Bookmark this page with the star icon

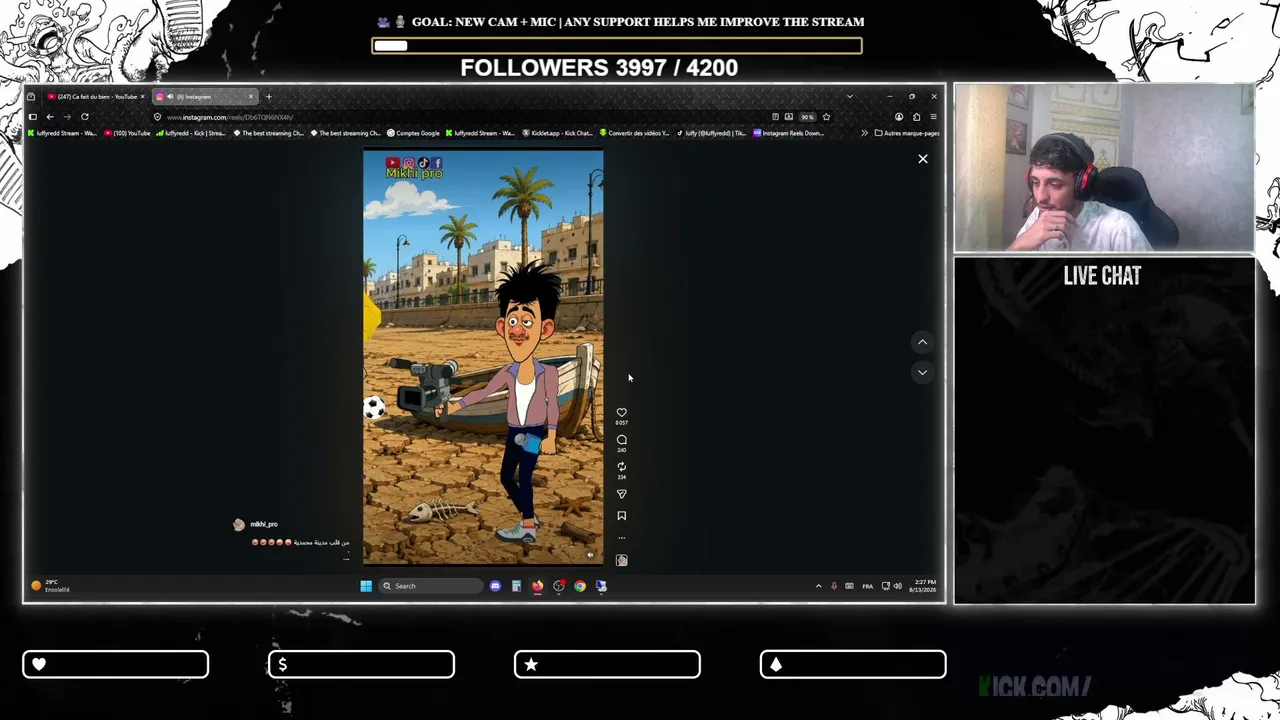click(826, 117)
